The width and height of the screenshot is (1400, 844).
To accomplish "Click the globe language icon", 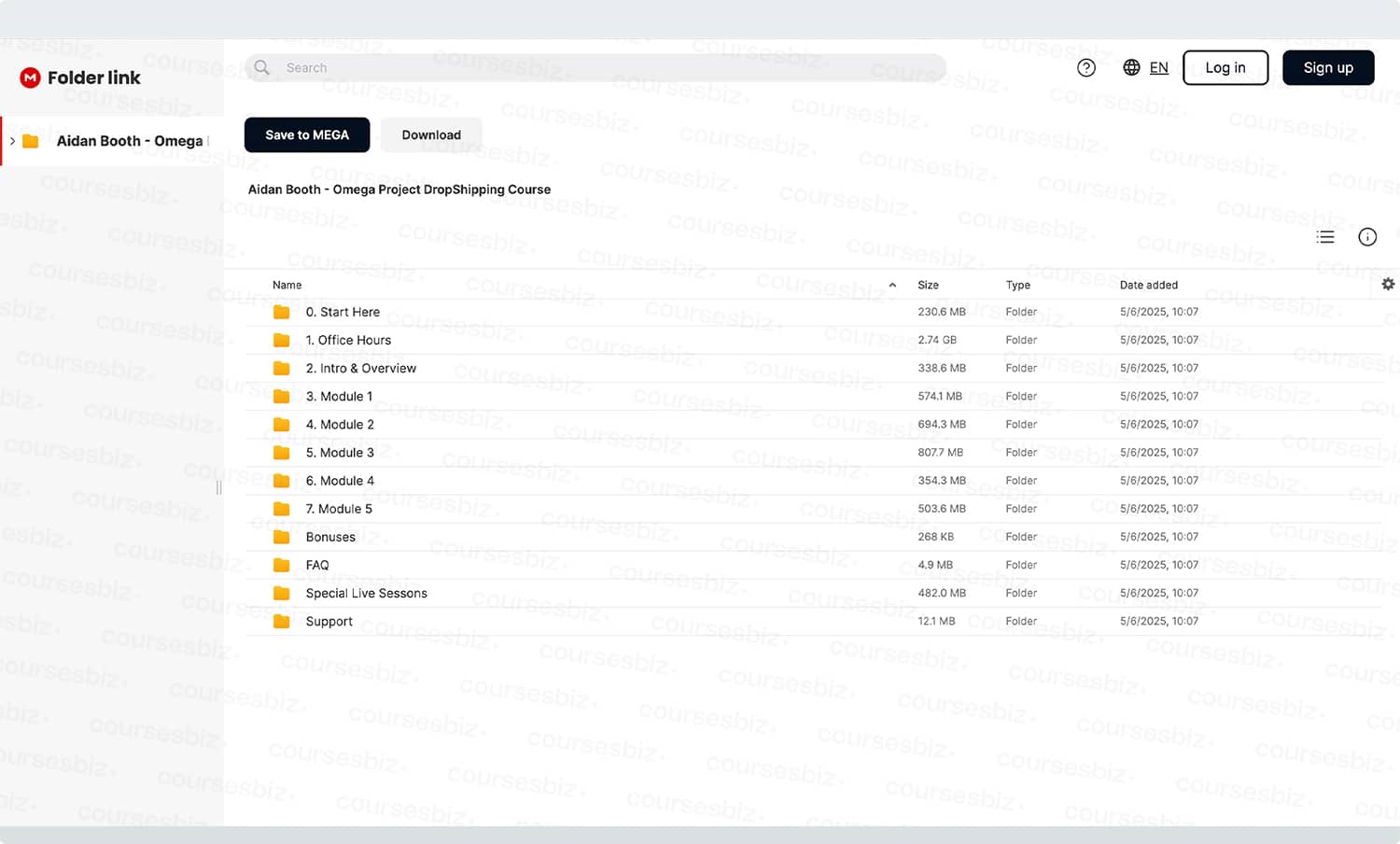I will click(1131, 67).
